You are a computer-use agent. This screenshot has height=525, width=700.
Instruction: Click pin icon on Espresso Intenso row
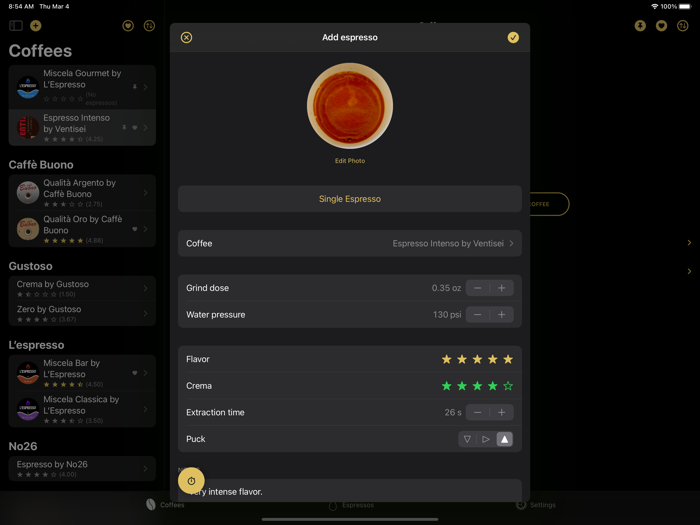pos(124,128)
